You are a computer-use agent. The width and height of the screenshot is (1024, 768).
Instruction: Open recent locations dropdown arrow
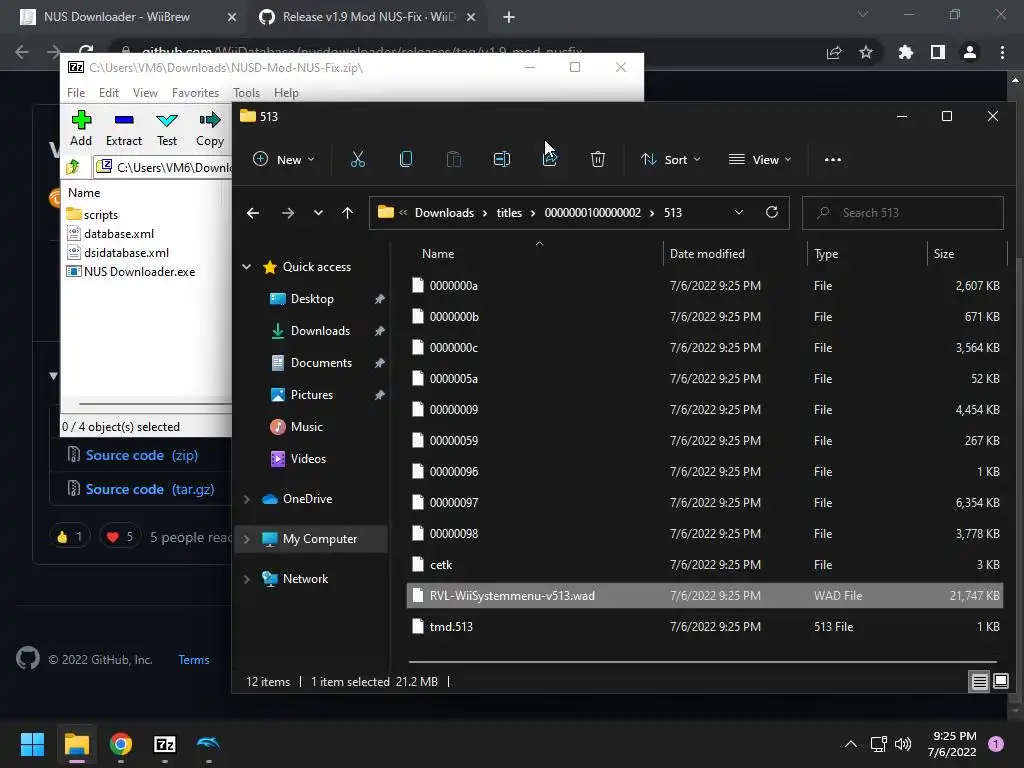click(x=318, y=213)
